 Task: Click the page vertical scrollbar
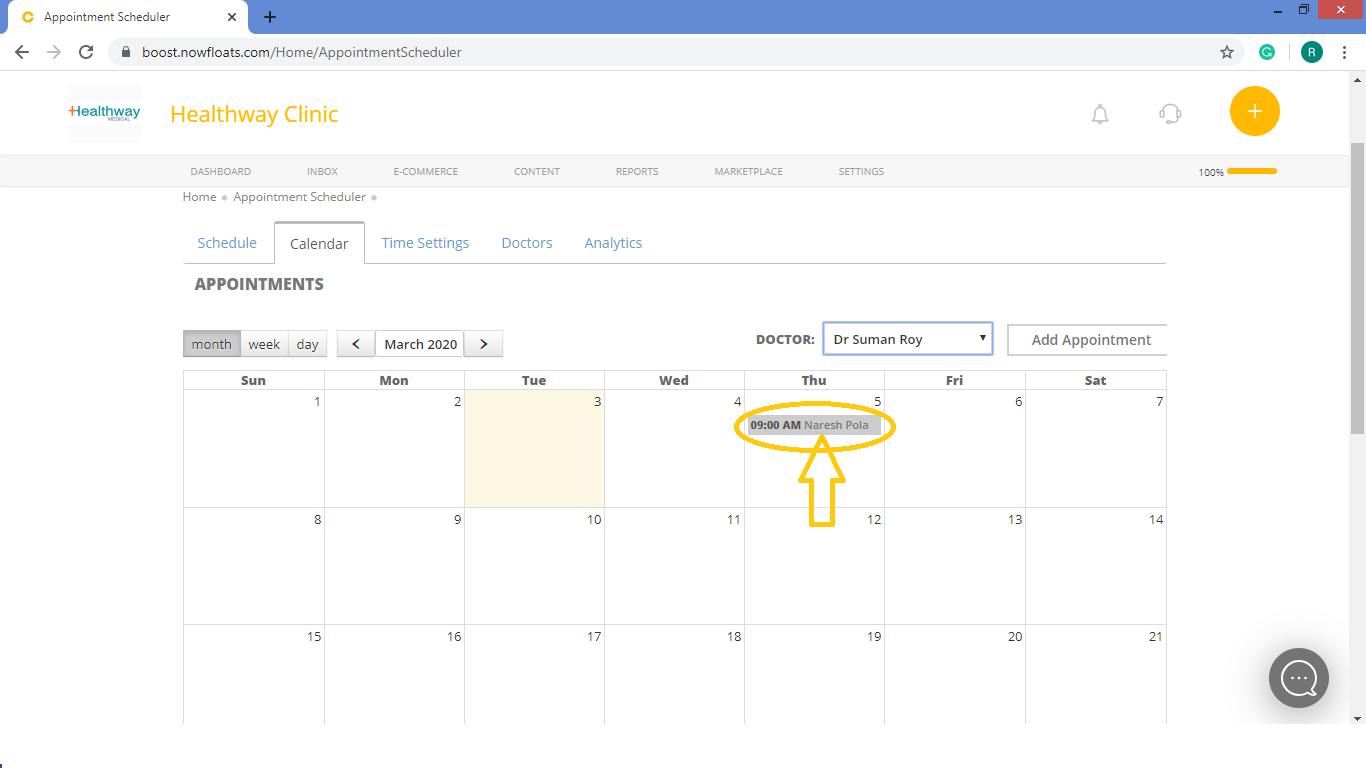1357,288
